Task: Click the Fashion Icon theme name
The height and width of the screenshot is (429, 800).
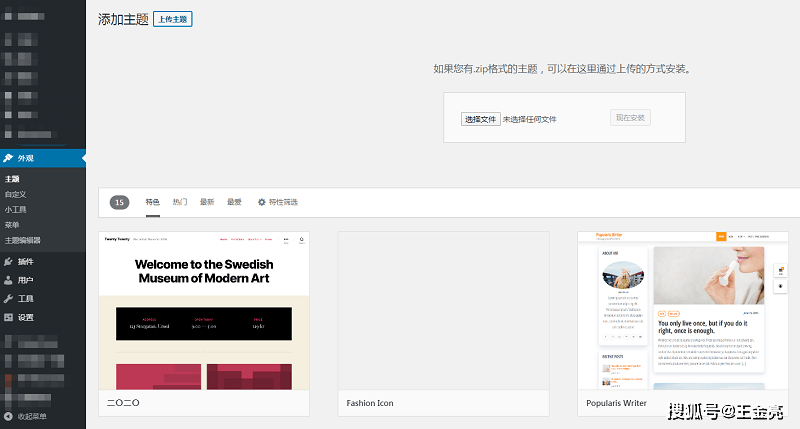Action: [x=370, y=403]
